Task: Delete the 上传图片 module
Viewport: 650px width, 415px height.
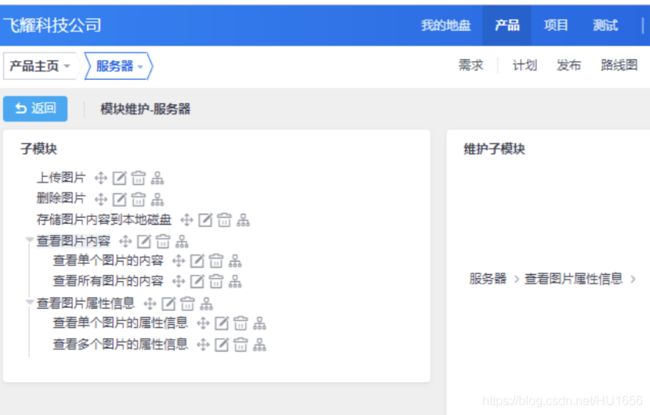Action: (138, 178)
